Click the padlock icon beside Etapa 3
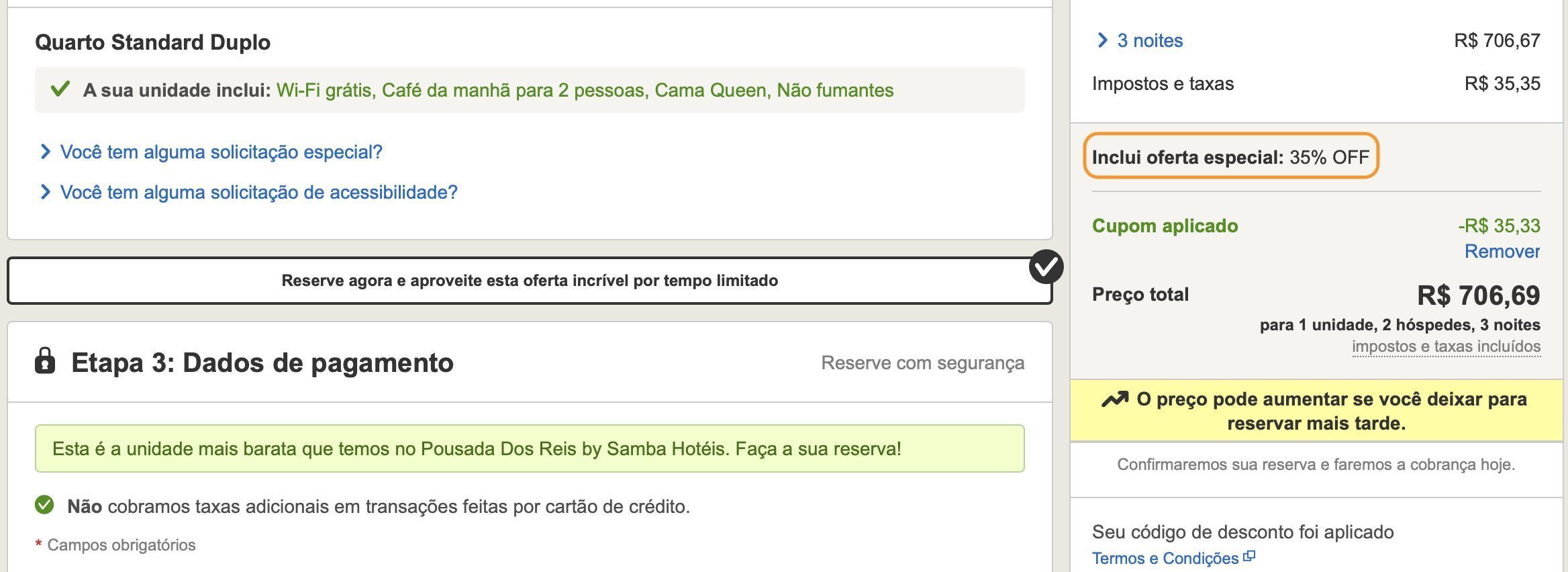The height and width of the screenshot is (572, 1568). pyautogui.click(x=45, y=361)
